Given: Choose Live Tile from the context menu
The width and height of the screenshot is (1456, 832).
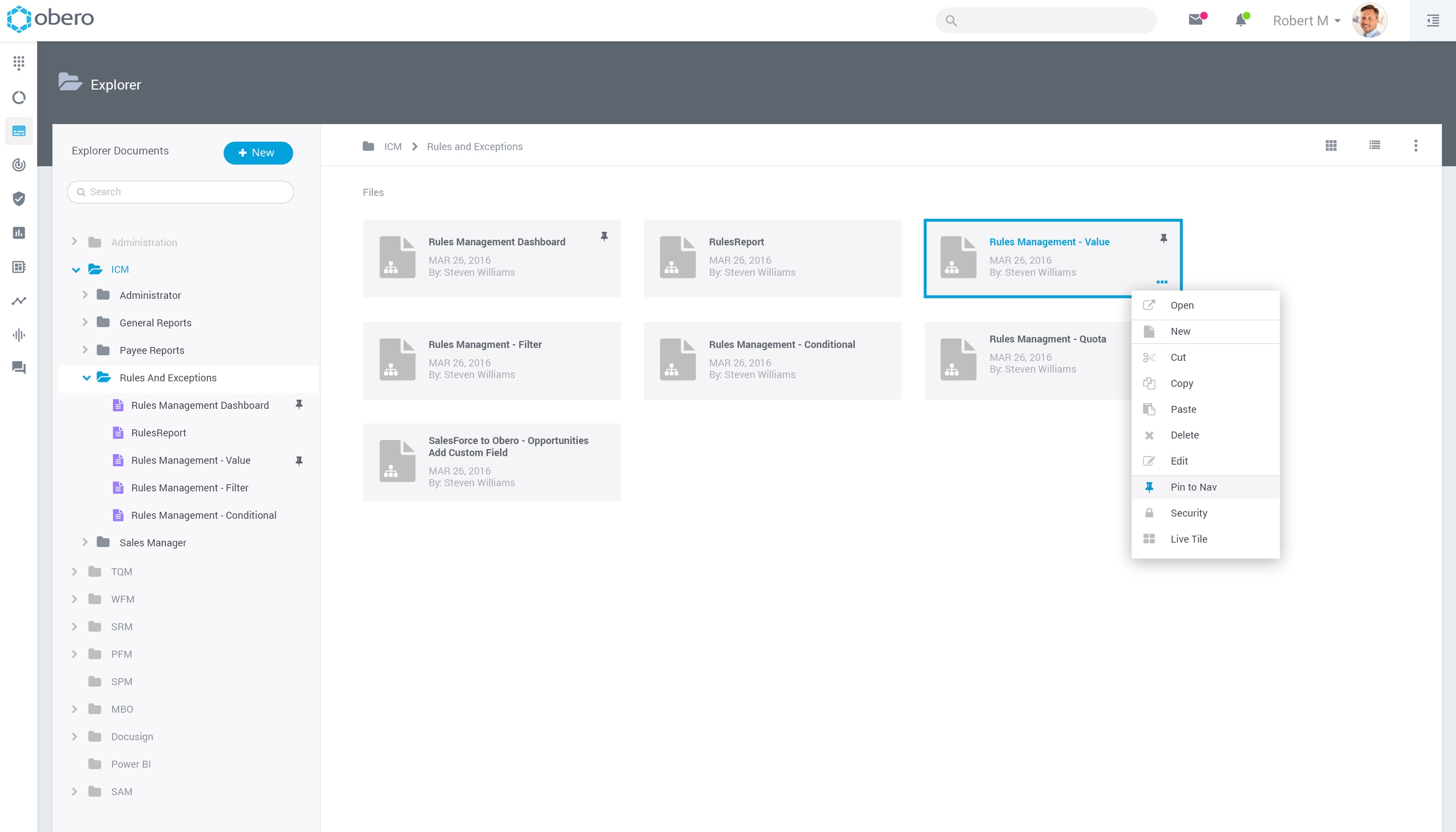Looking at the screenshot, I should pos(1205,539).
